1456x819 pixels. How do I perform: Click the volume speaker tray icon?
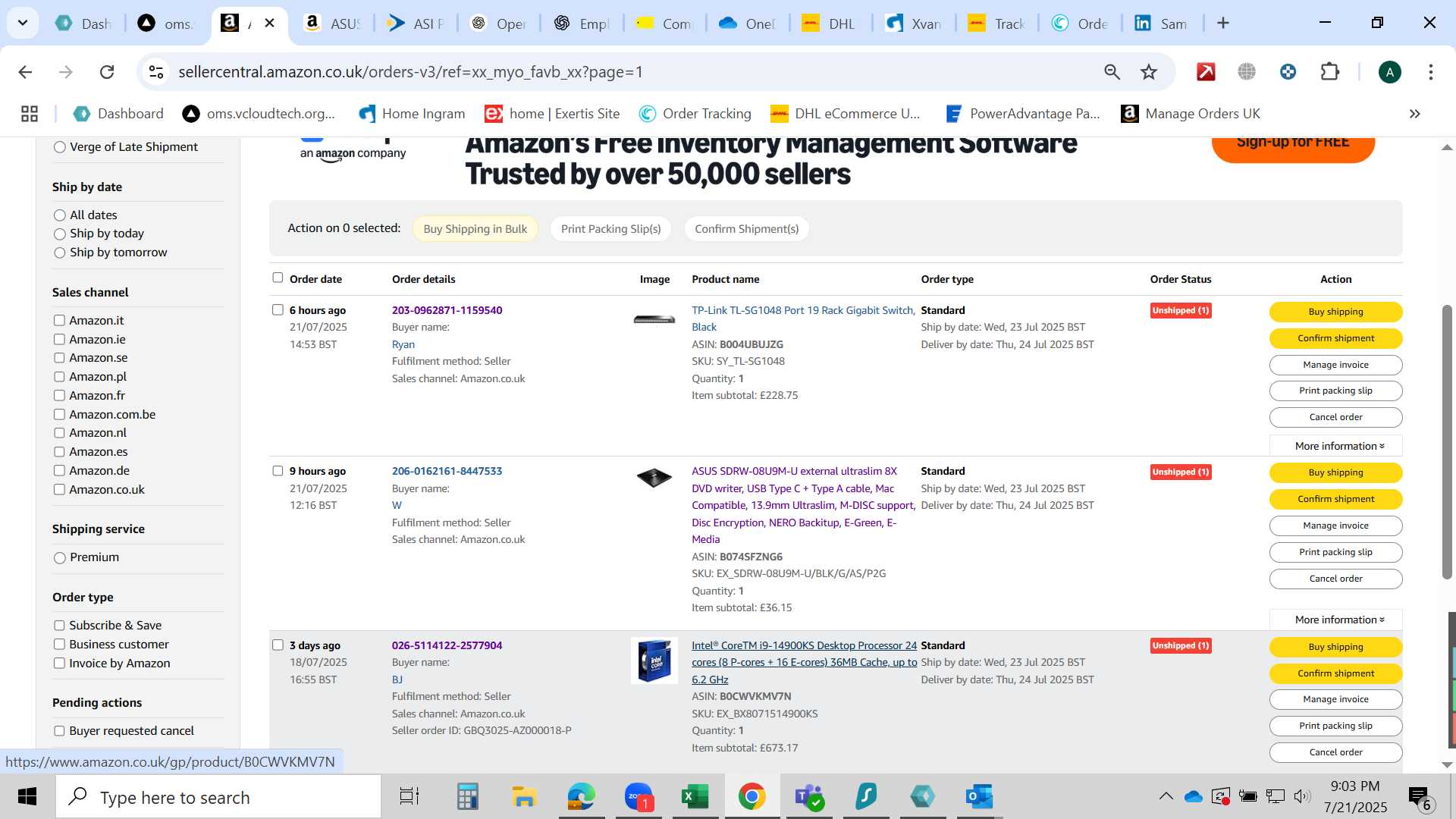1302,796
